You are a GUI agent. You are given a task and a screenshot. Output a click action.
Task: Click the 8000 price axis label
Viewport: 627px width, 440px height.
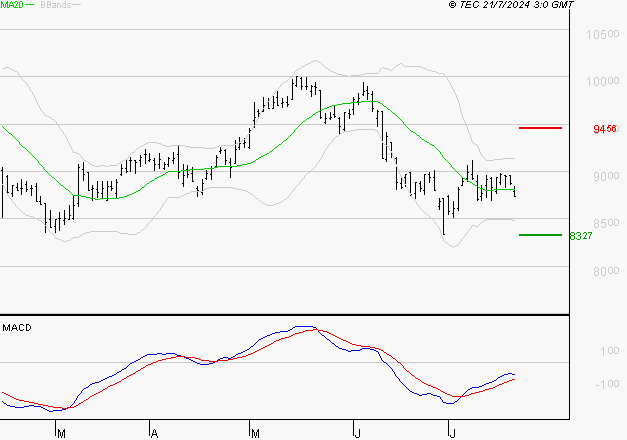tap(606, 271)
